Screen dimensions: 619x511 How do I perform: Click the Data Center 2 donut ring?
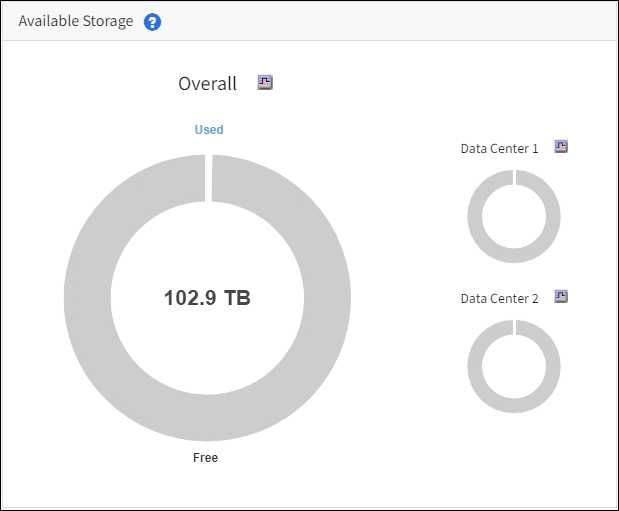click(475, 367)
